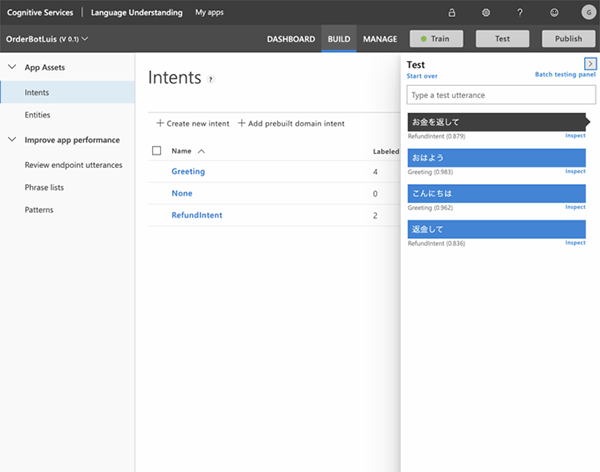
Task: Click Cognitive Services in the header
Action: point(40,13)
